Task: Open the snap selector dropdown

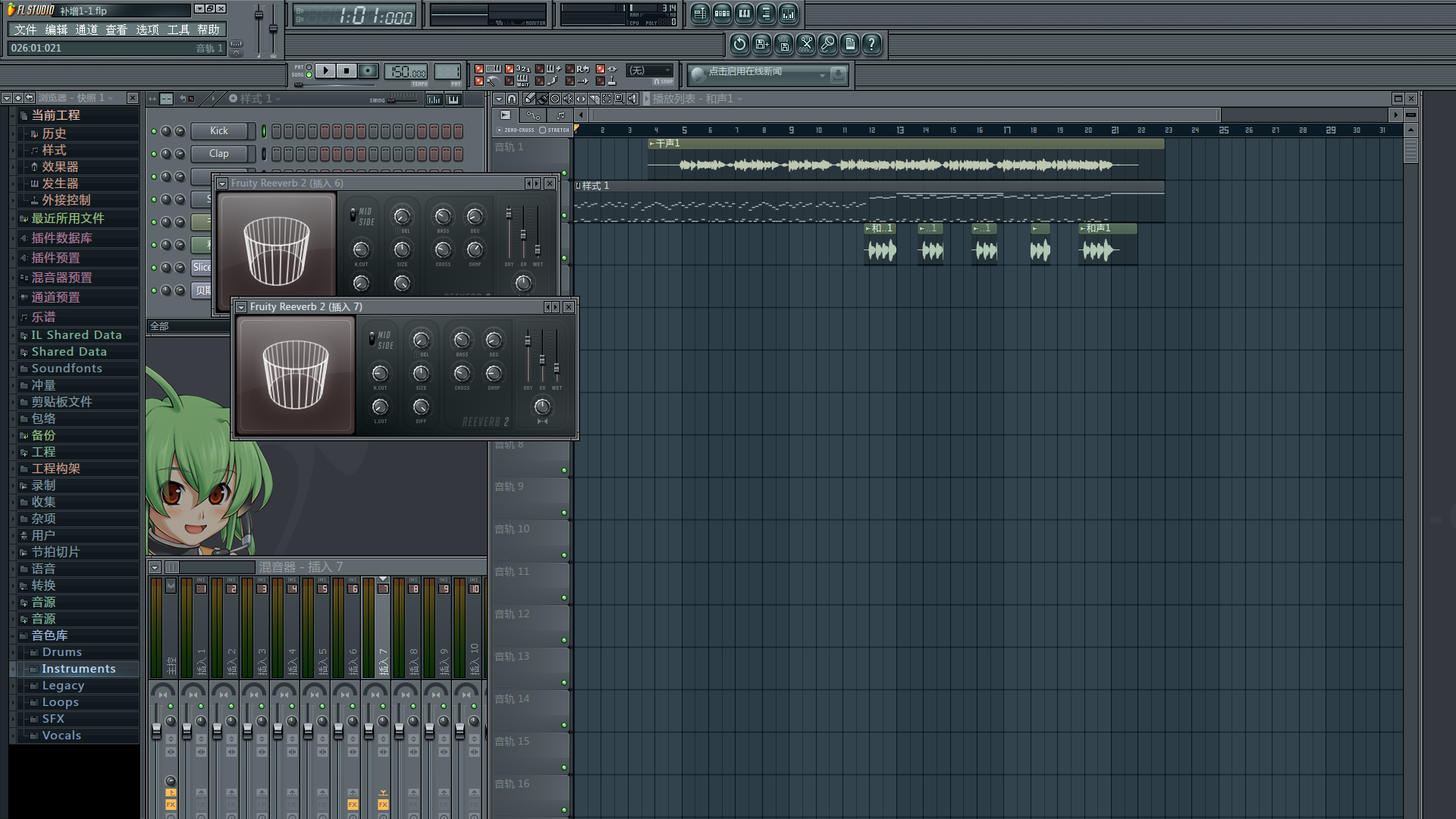Action: click(651, 71)
